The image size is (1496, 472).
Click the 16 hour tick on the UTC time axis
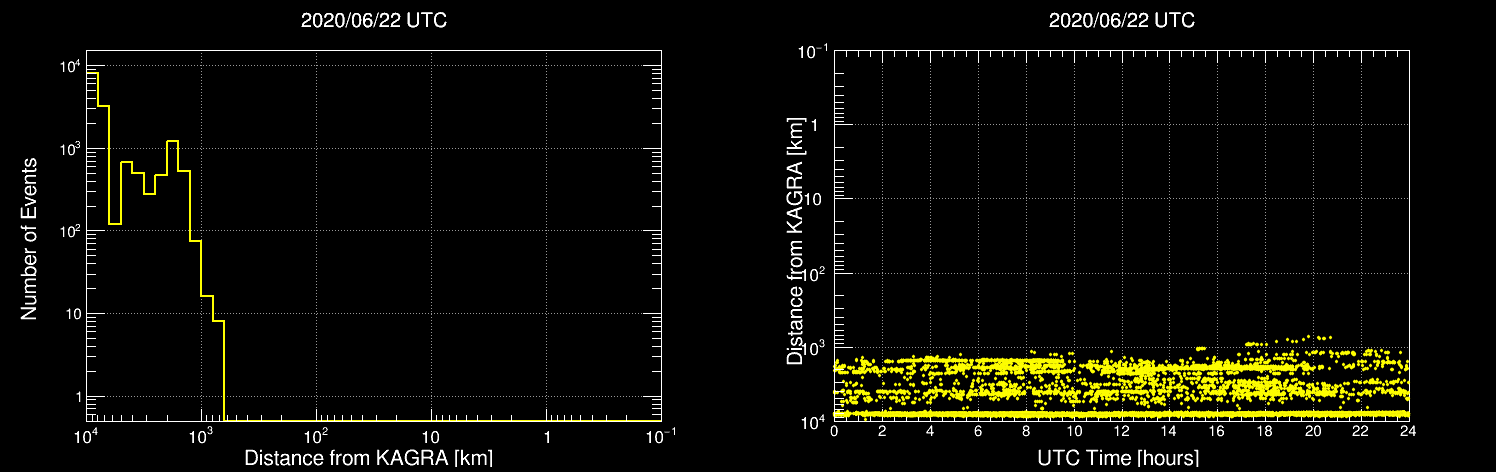[1217, 431]
